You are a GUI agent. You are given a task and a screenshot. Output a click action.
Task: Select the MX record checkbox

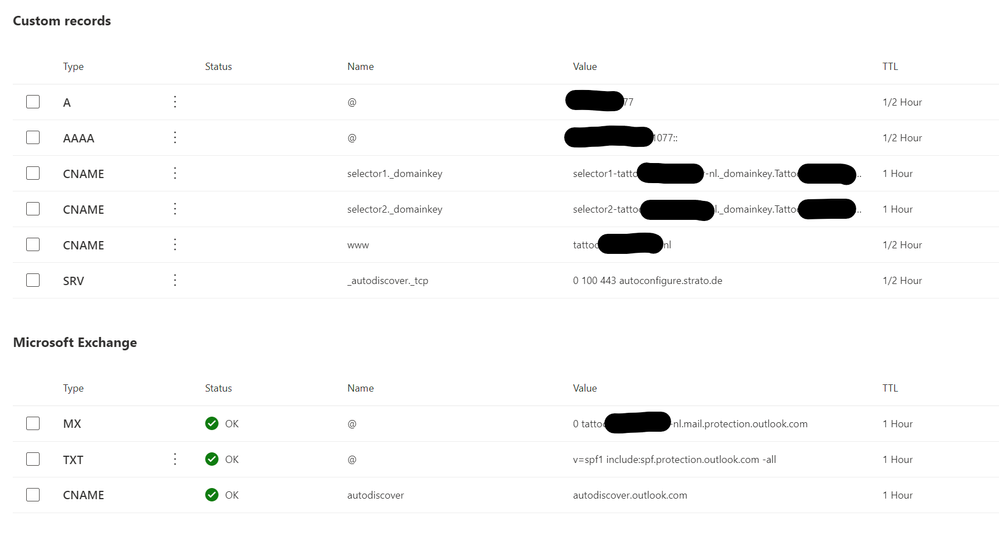point(33,424)
